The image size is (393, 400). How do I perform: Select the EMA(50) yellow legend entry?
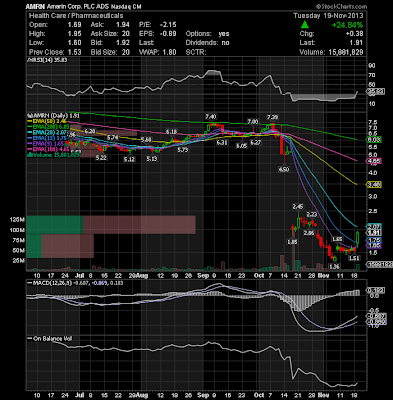tap(49, 122)
